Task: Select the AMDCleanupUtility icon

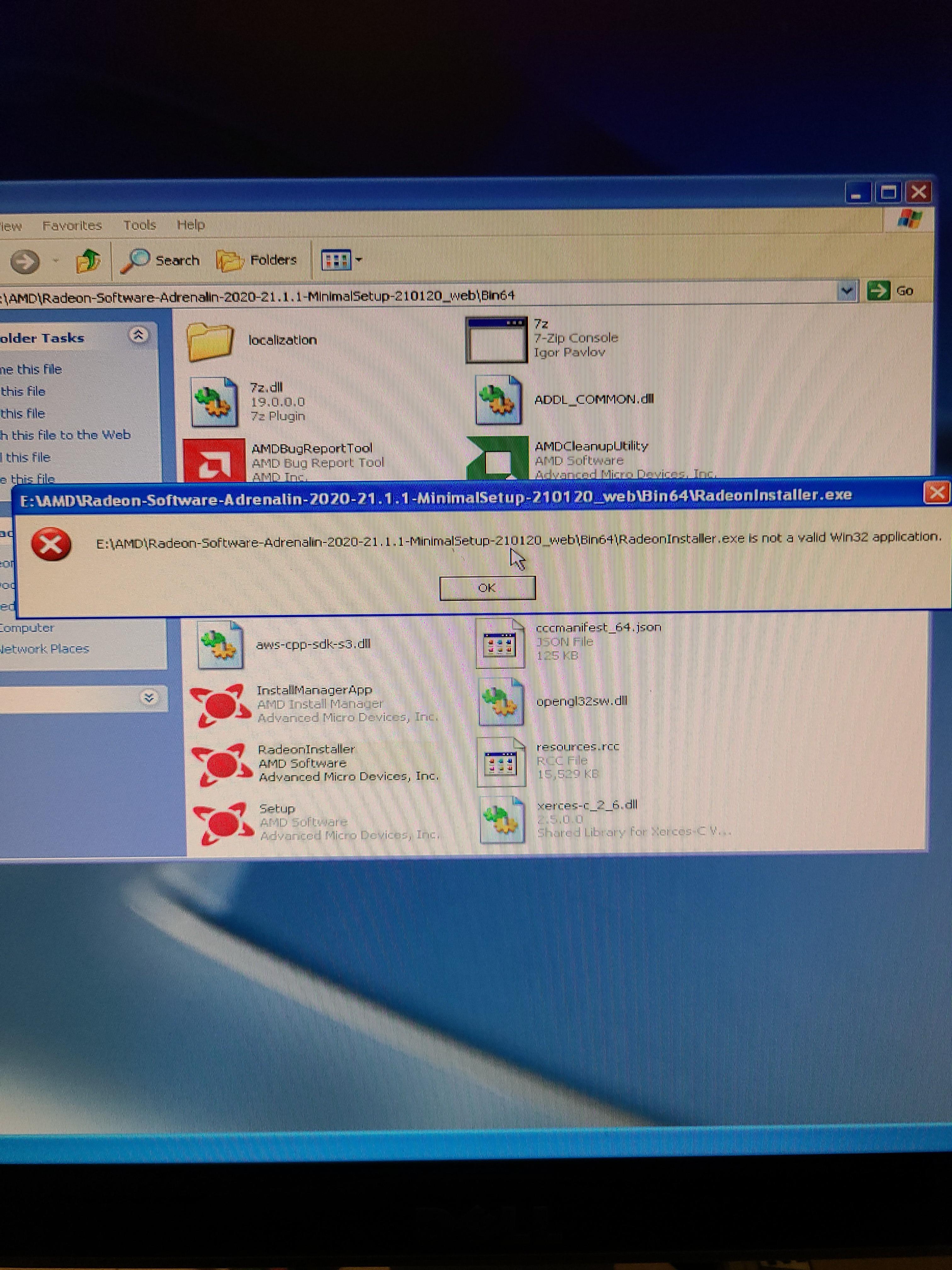Action: [x=497, y=457]
